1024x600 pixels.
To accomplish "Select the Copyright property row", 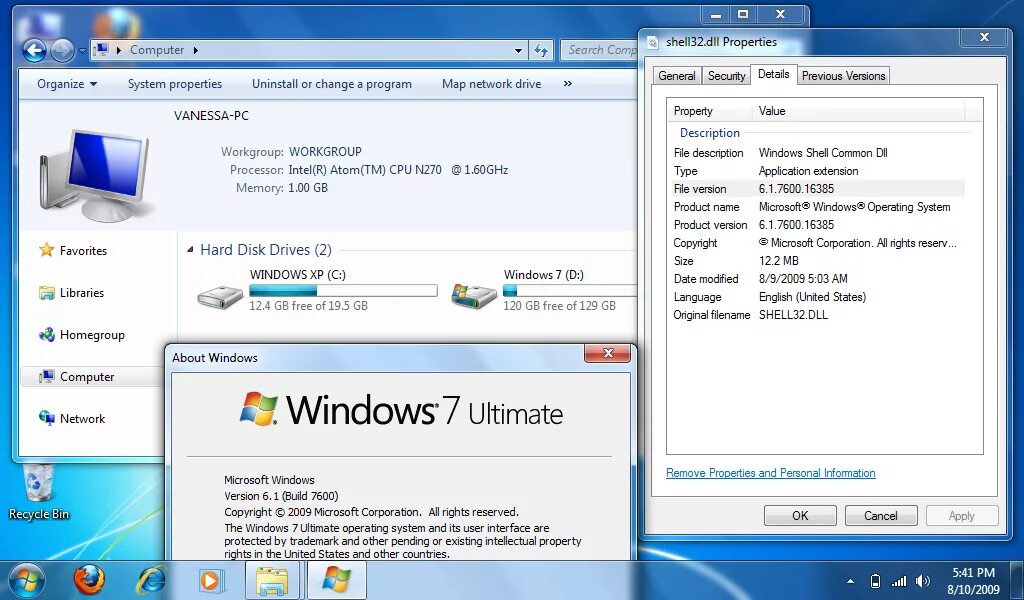I will [x=816, y=243].
